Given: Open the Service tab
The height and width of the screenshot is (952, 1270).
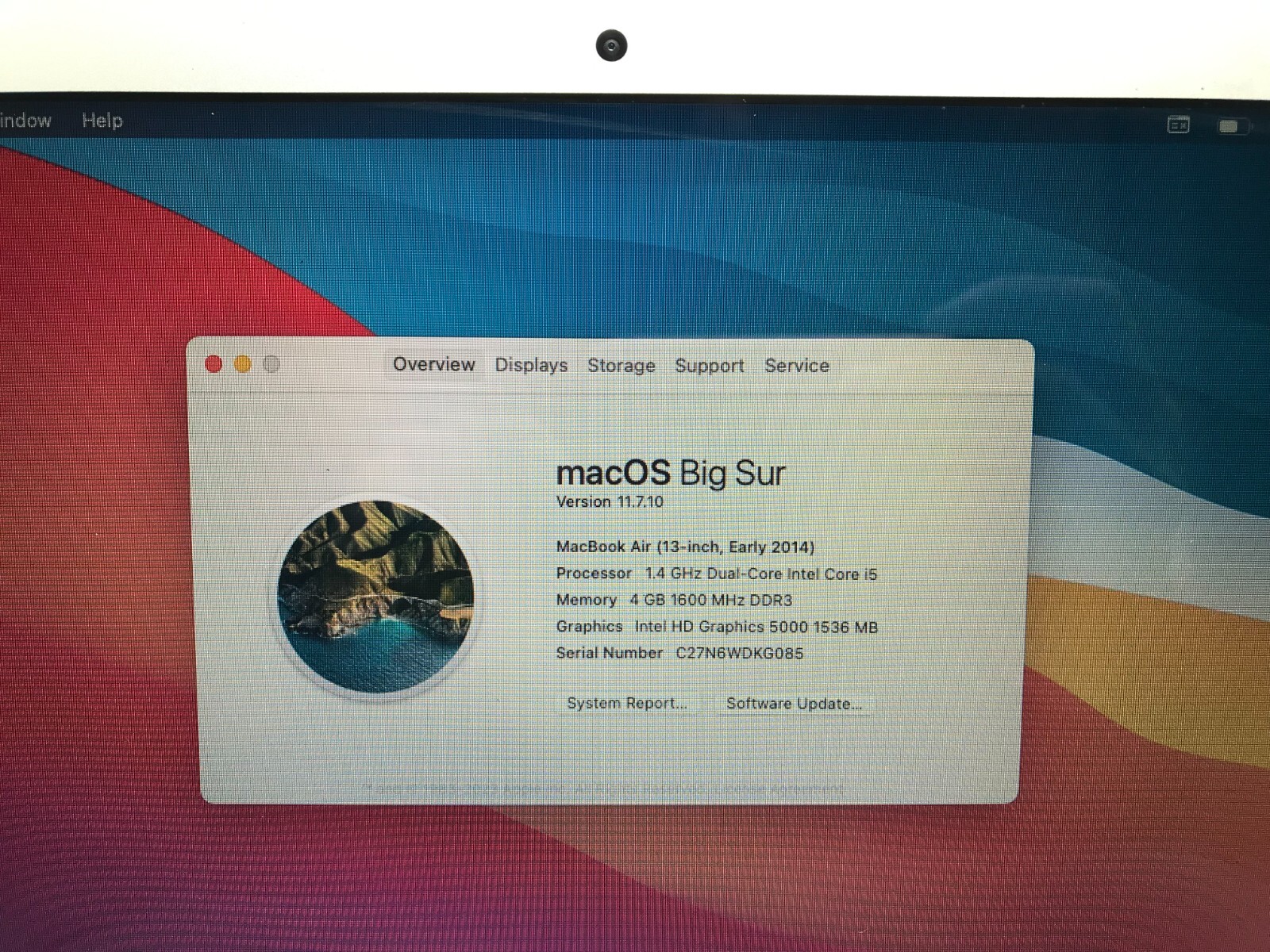Looking at the screenshot, I should (797, 366).
